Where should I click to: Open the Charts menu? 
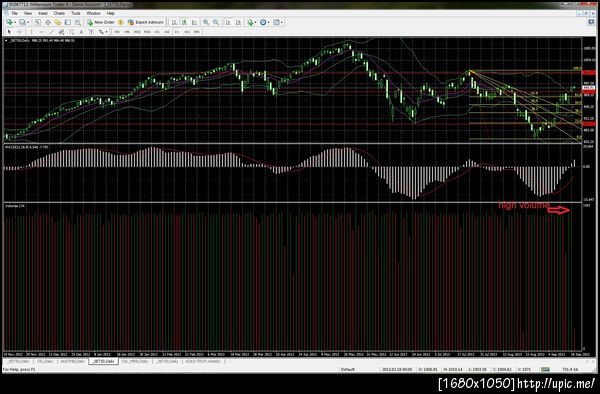59,13
